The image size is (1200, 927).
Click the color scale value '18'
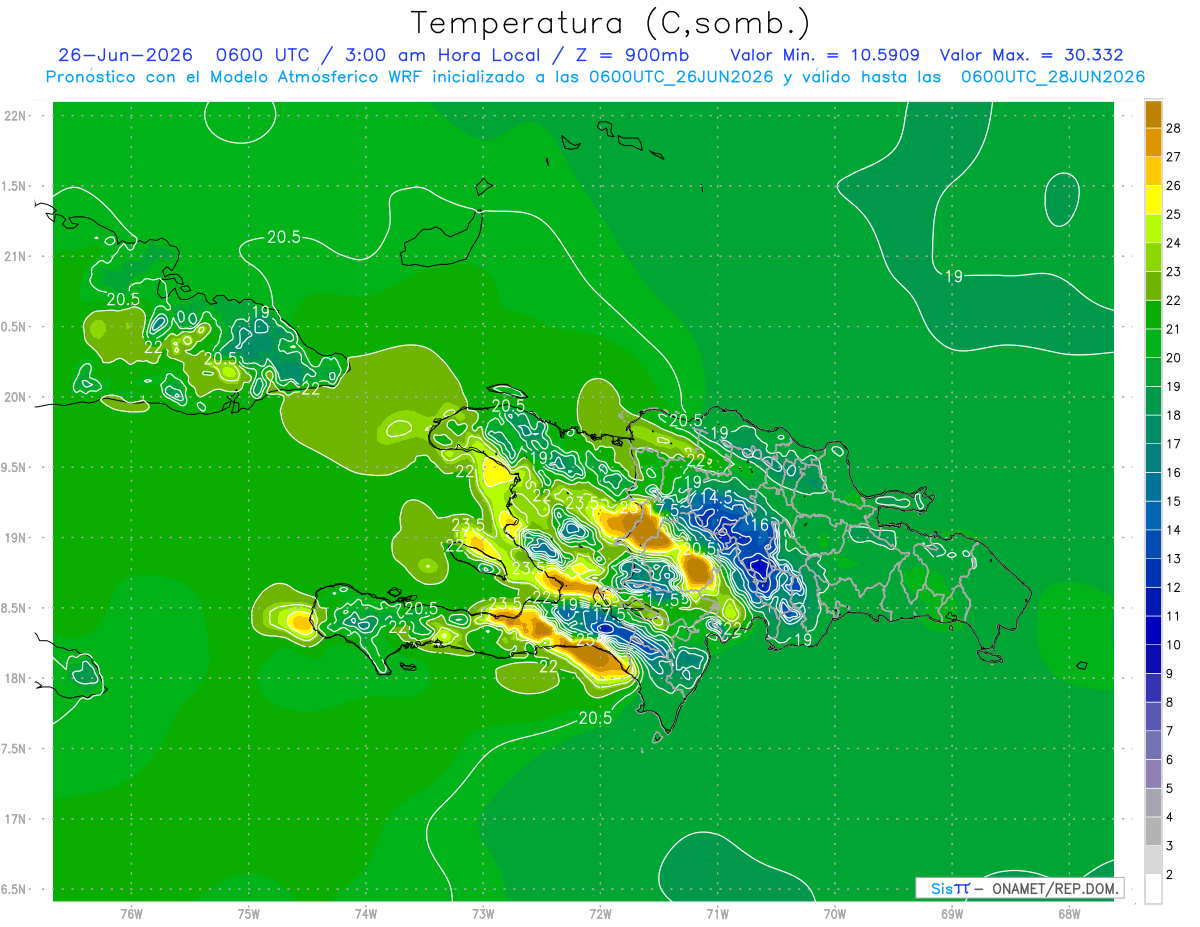pyautogui.click(x=1175, y=415)
